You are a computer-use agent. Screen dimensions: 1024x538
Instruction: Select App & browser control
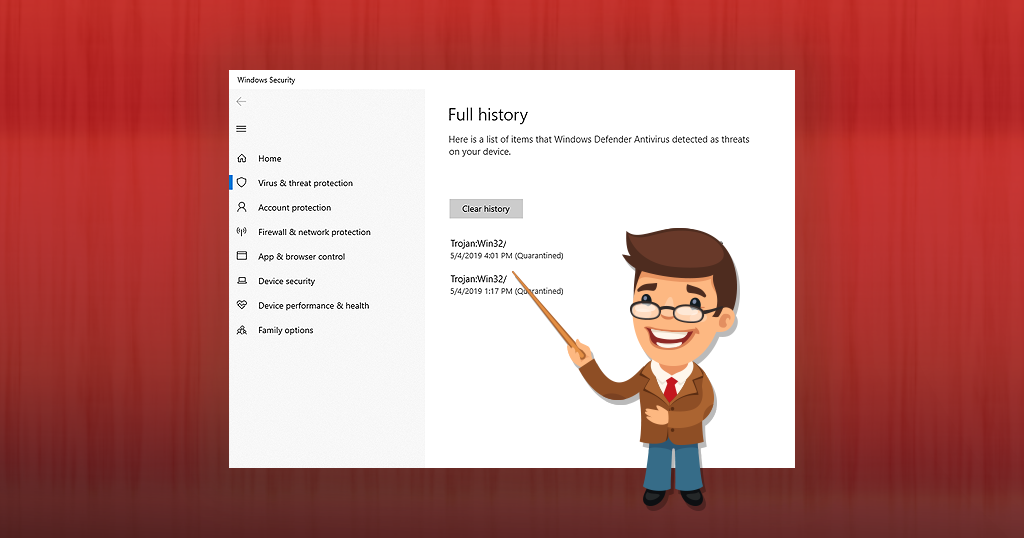301,257
